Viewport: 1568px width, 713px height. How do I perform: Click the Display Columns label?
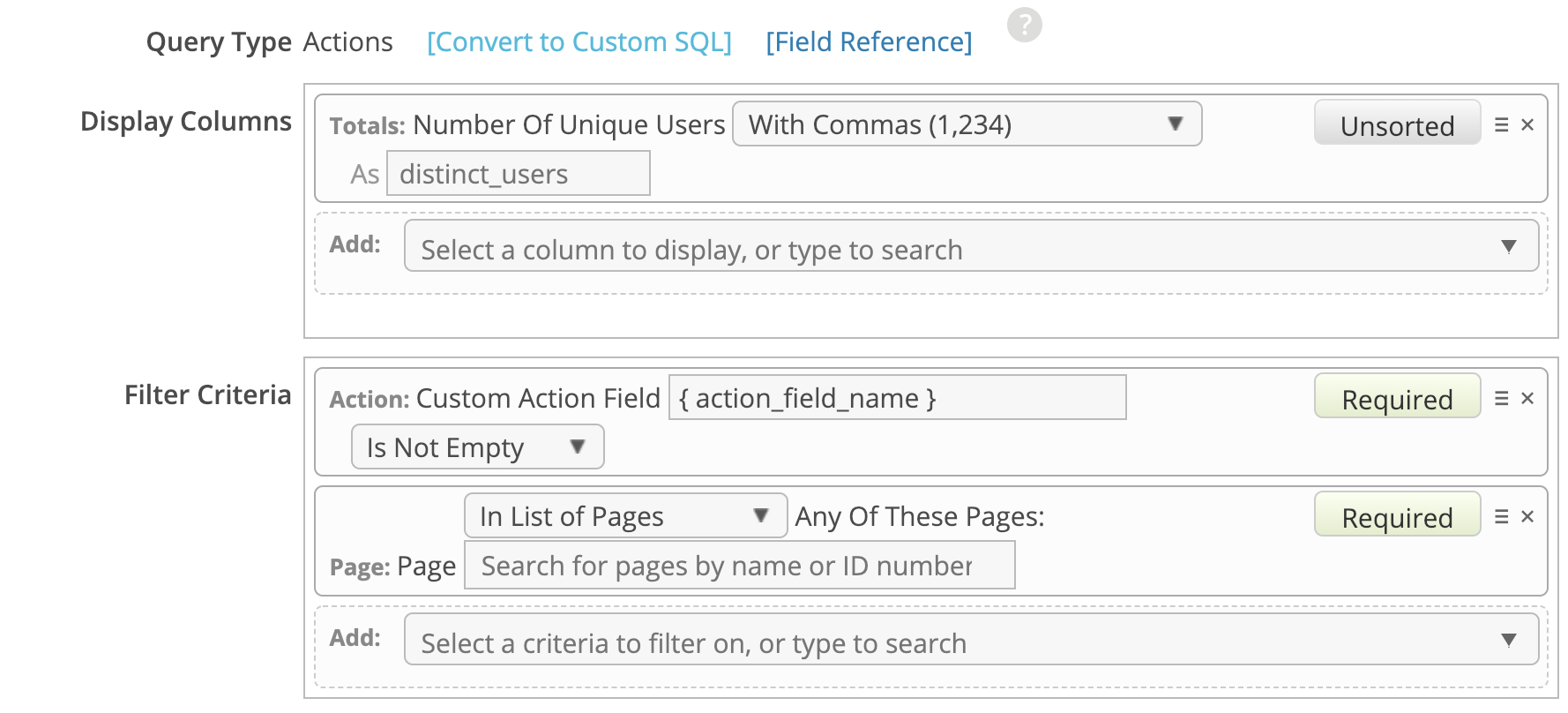[186, 122]
